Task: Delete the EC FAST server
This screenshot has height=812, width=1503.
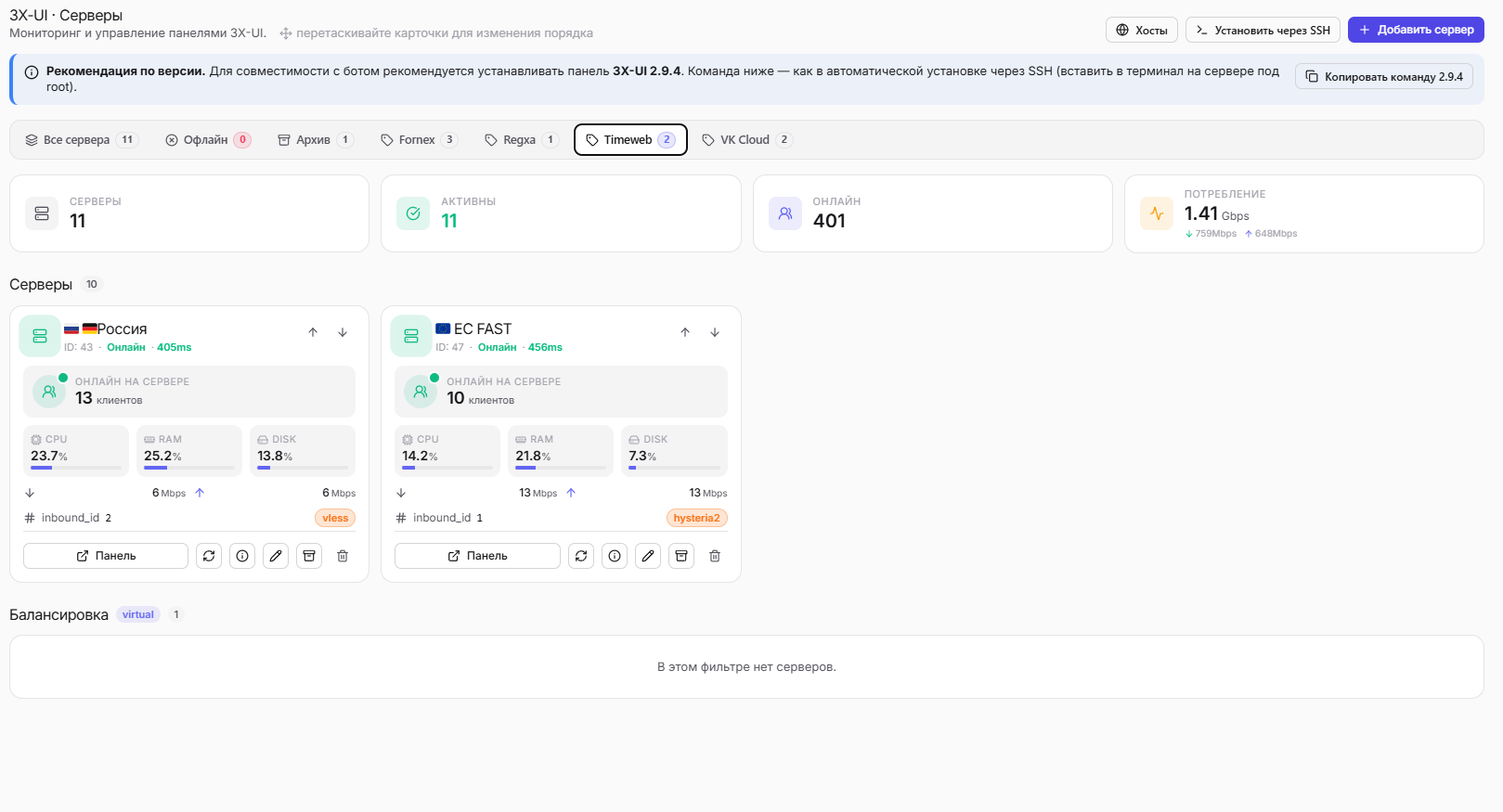Action: point(715,556)
